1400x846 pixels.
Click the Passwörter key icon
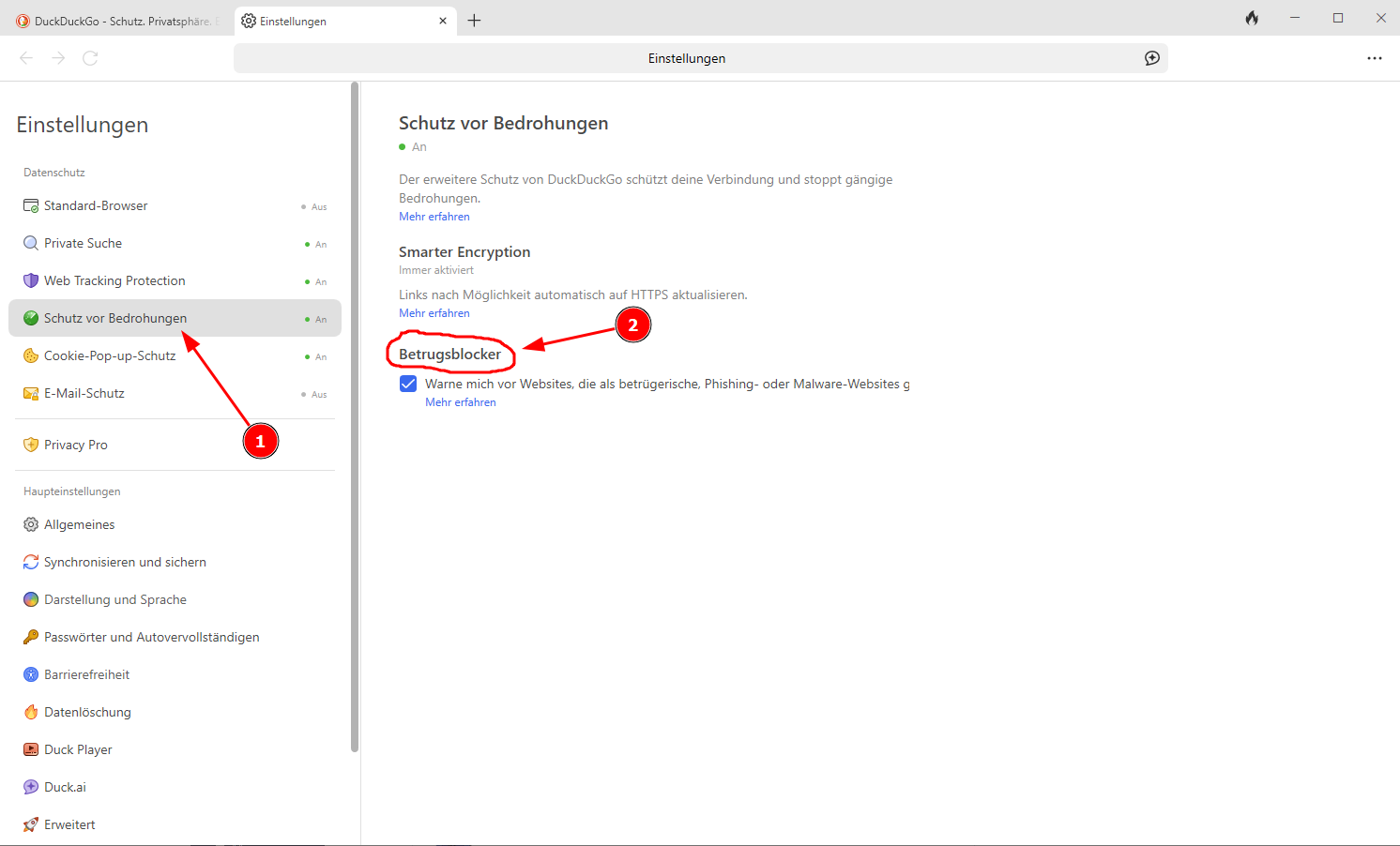(x=31, y=637)
